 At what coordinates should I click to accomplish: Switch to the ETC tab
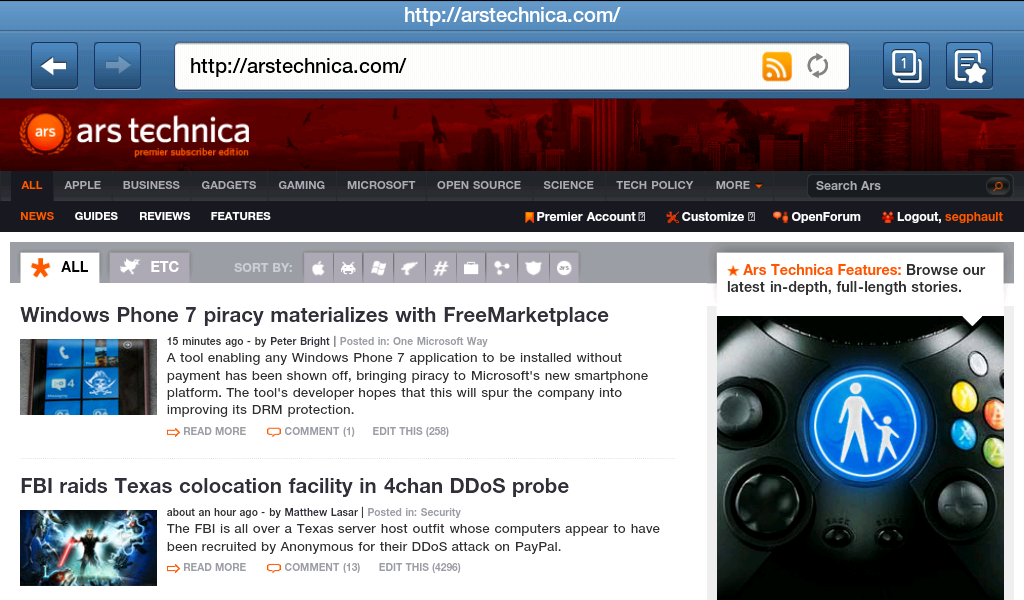pos(150,267)
